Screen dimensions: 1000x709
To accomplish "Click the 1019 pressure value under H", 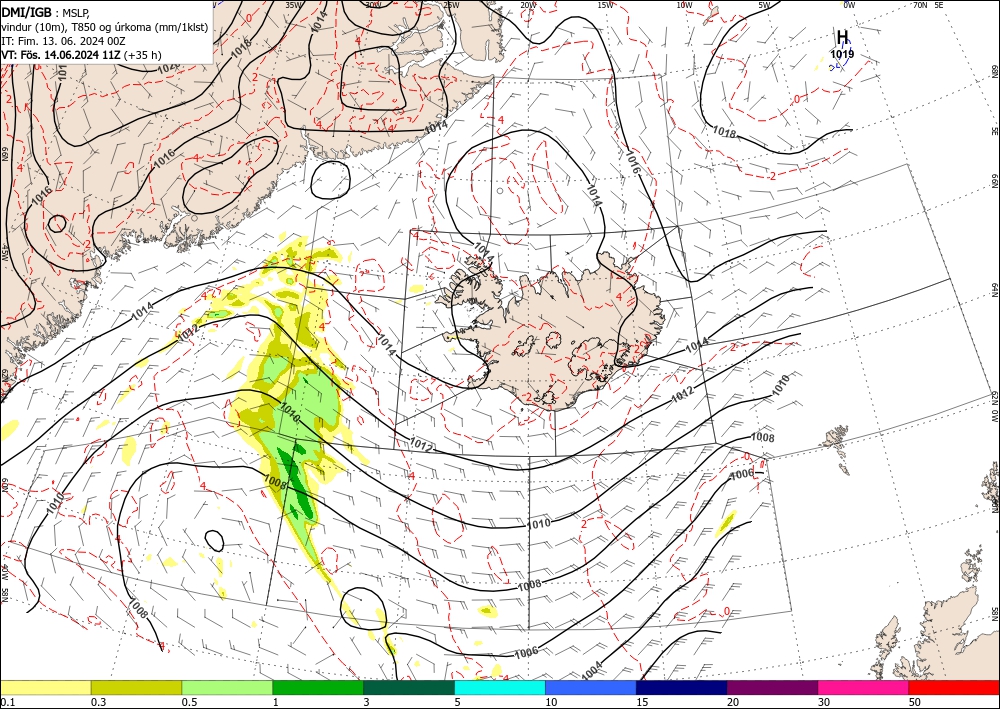I will [842, 54].
